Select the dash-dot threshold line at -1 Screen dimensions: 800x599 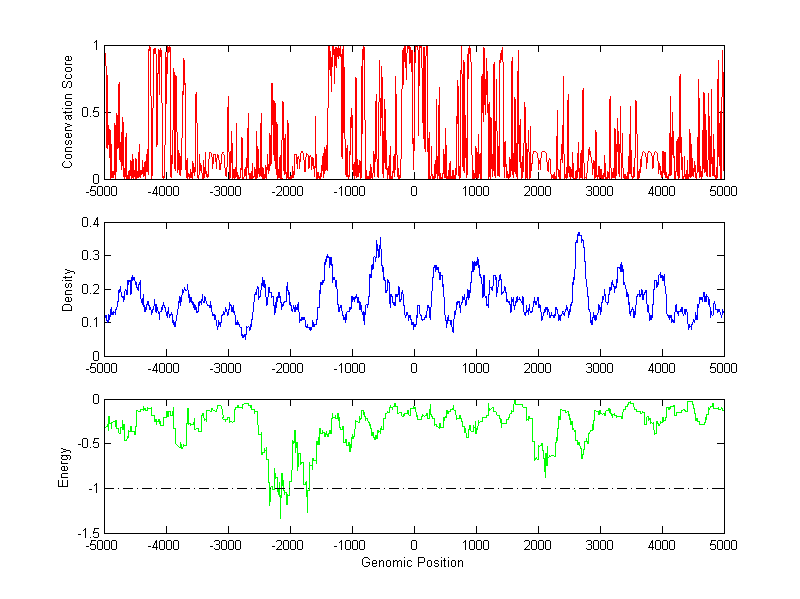point(500,489)
